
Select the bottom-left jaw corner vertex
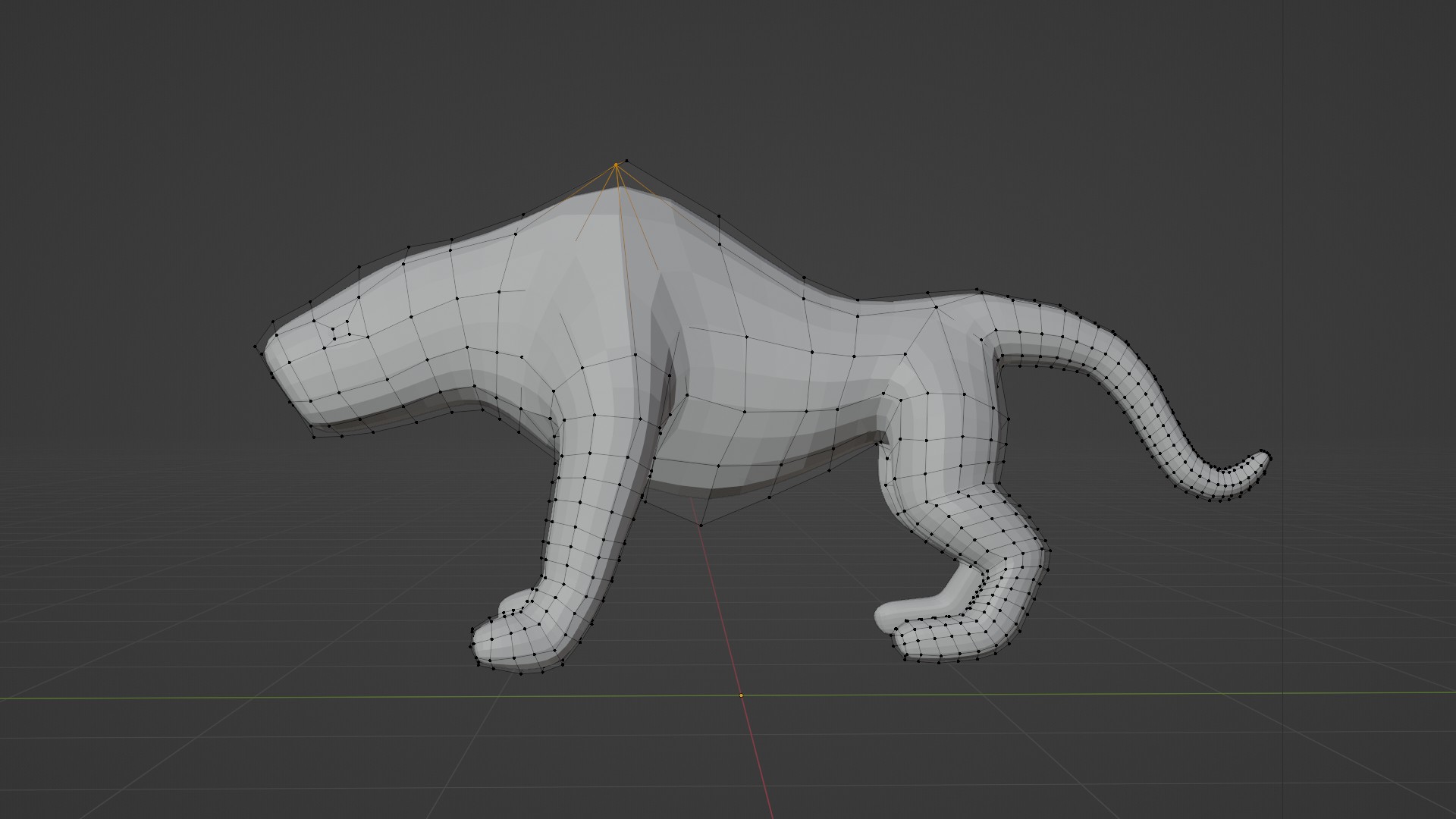click(x=313, y=435)
